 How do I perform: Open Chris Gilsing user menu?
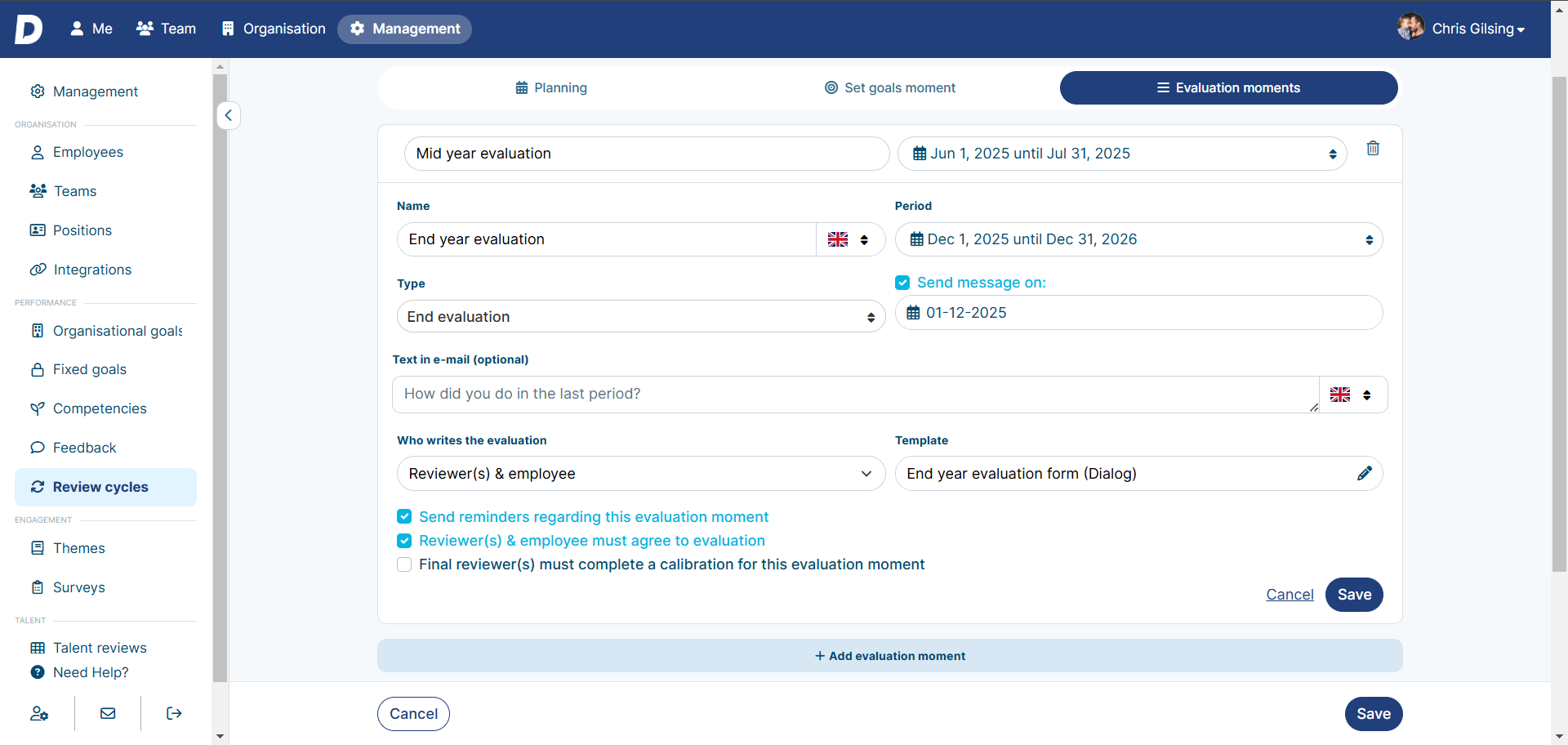[1478, 29]
